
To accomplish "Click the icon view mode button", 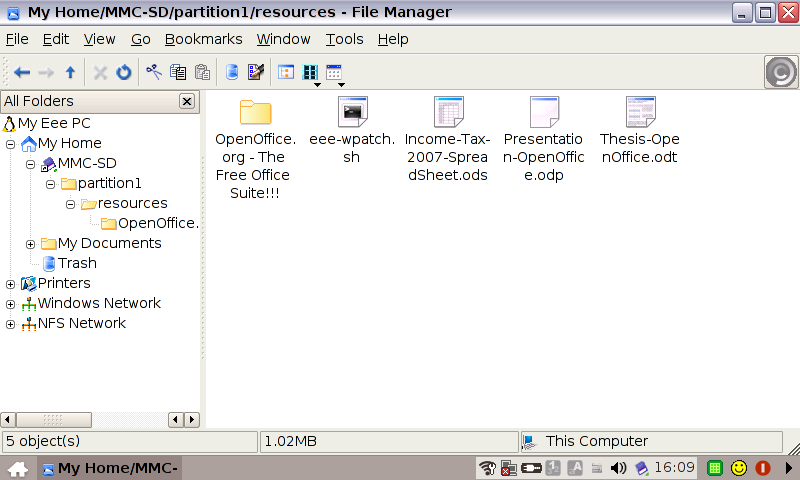I will tap(310, 72).
